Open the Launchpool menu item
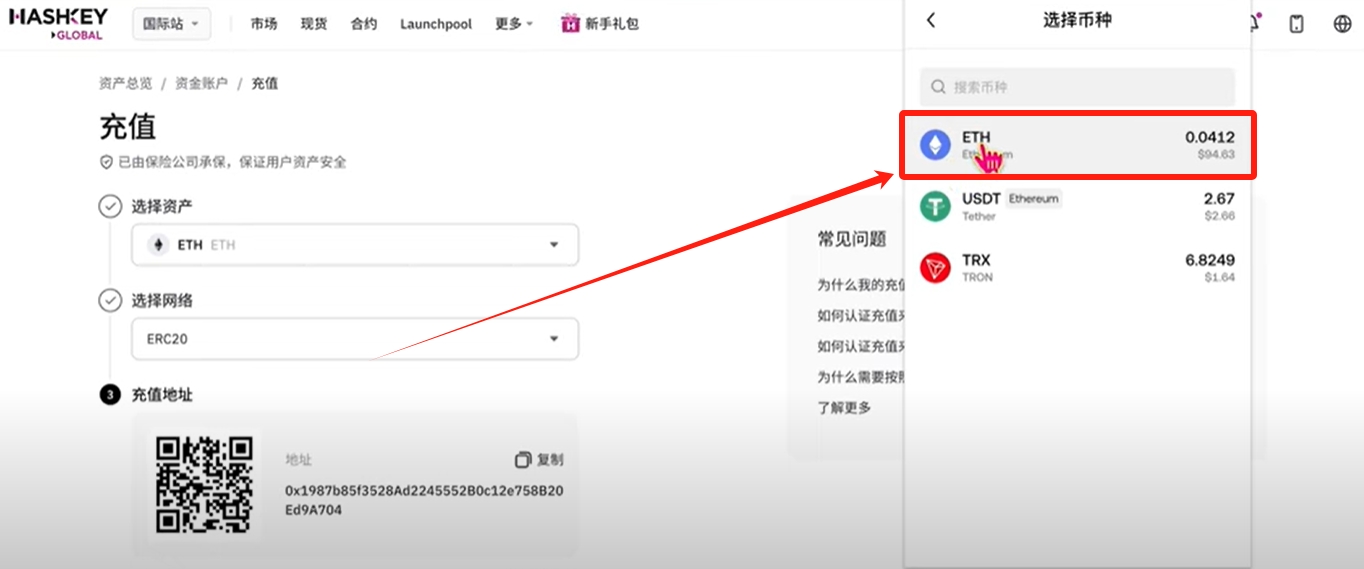 (x=436, y=24)
